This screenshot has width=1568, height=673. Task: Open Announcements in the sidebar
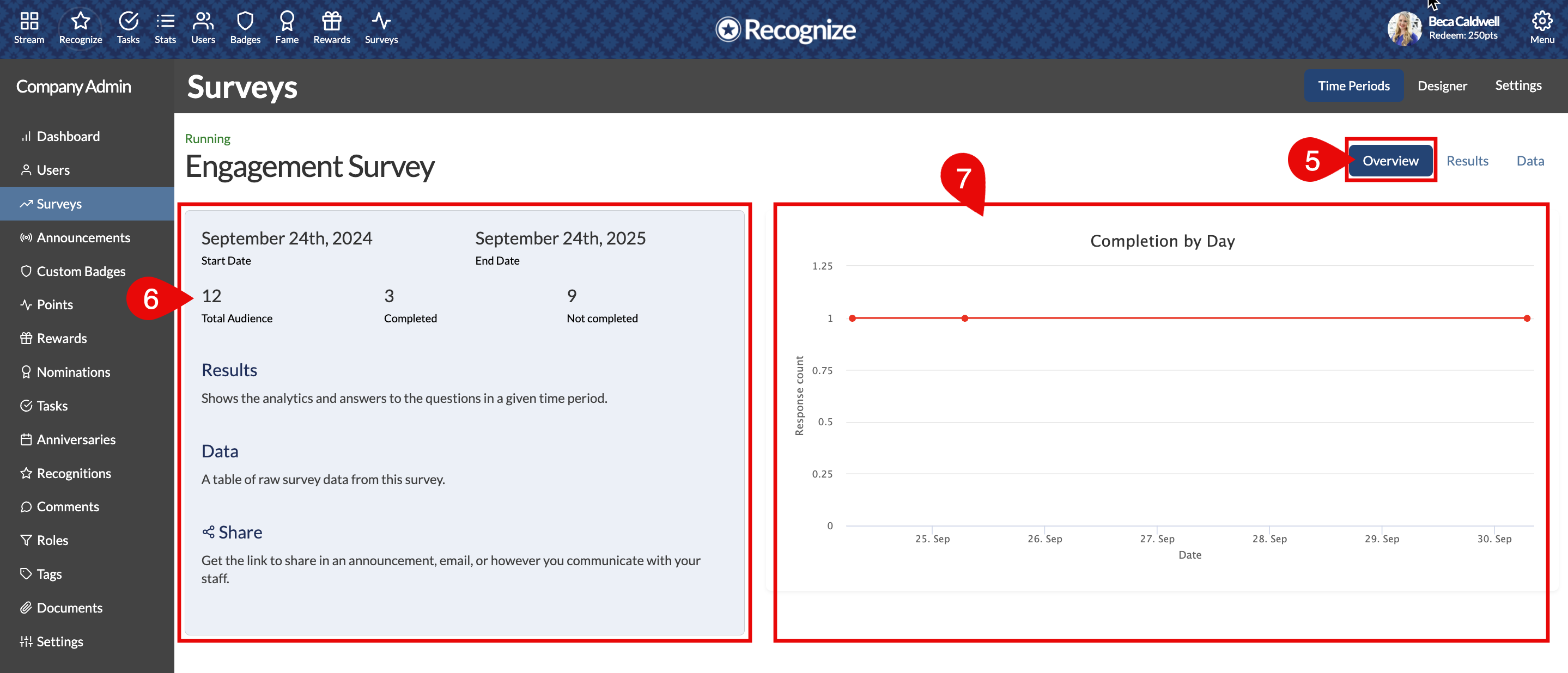pyautogui.click(x=87, y=237)
